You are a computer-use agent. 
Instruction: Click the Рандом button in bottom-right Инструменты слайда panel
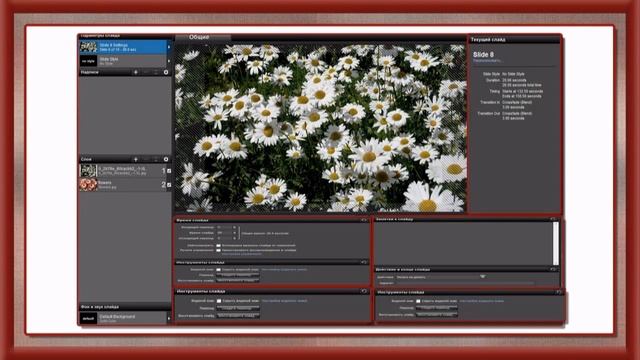[436, 308]
